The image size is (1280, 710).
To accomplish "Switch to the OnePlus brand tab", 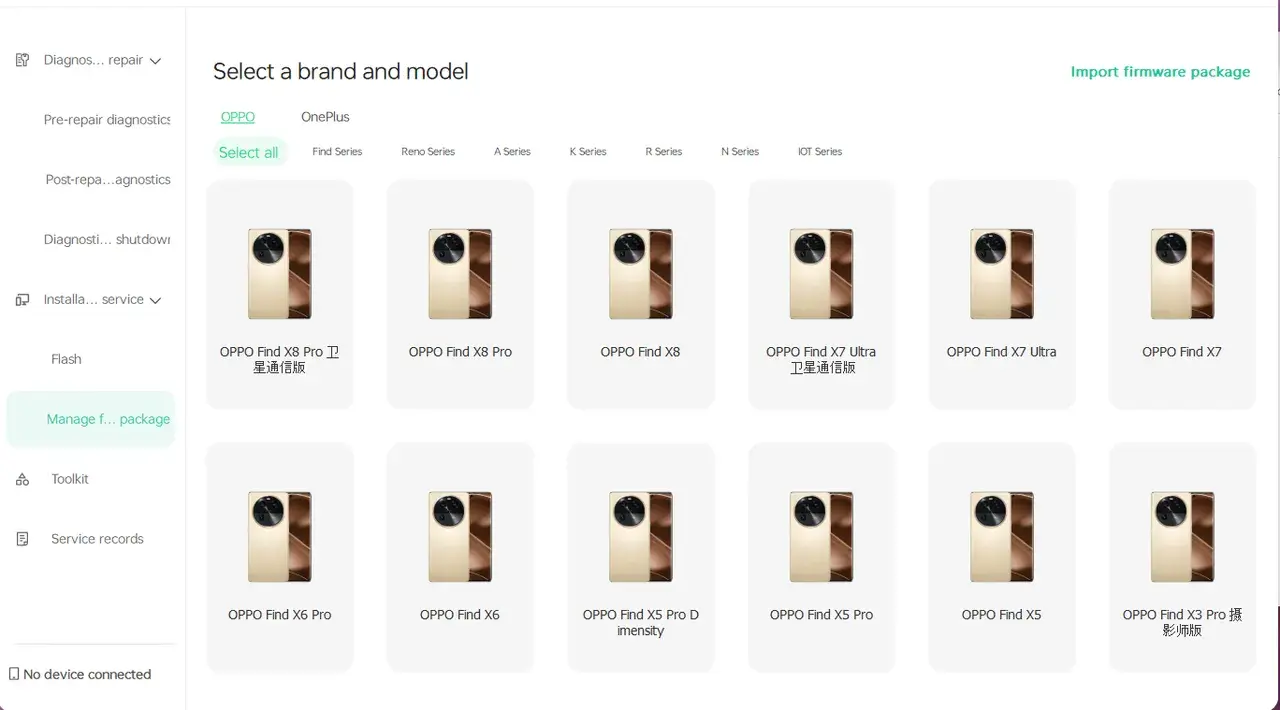I will (x=325, y=117).
